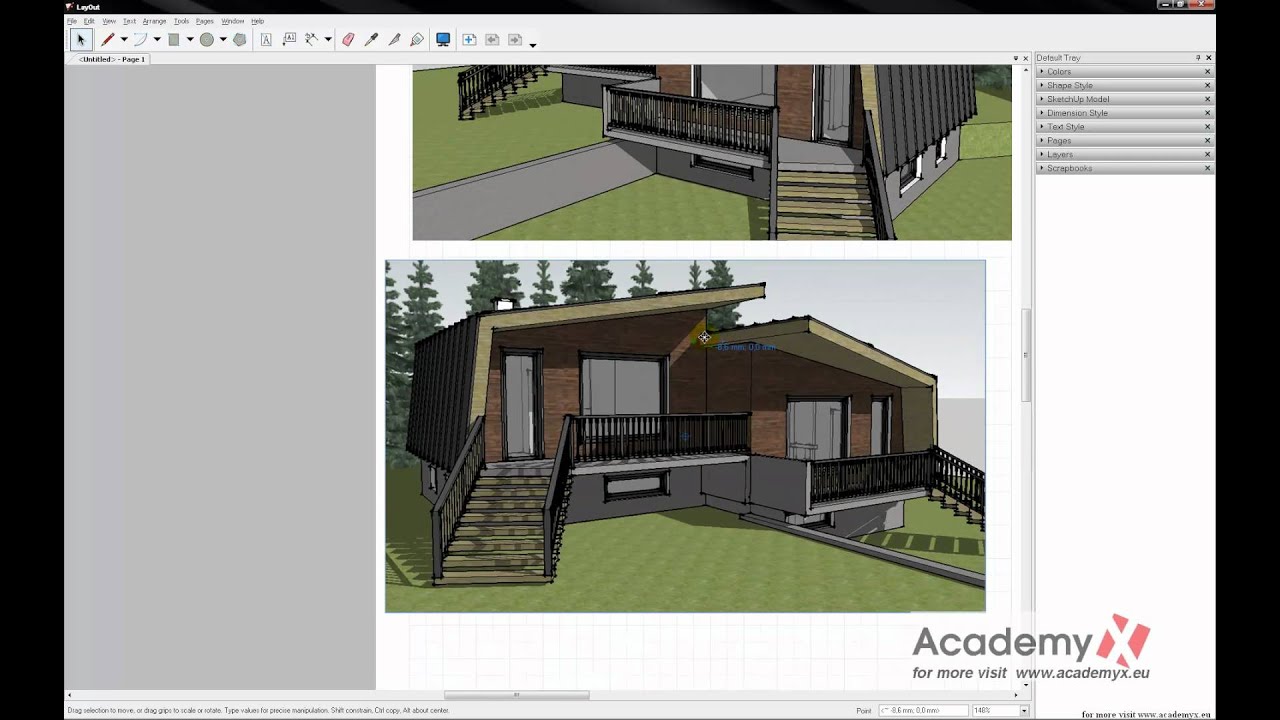This screenshot has height=720, width=1280.
Task: Open the Text menu
Action: coord(129,21)
